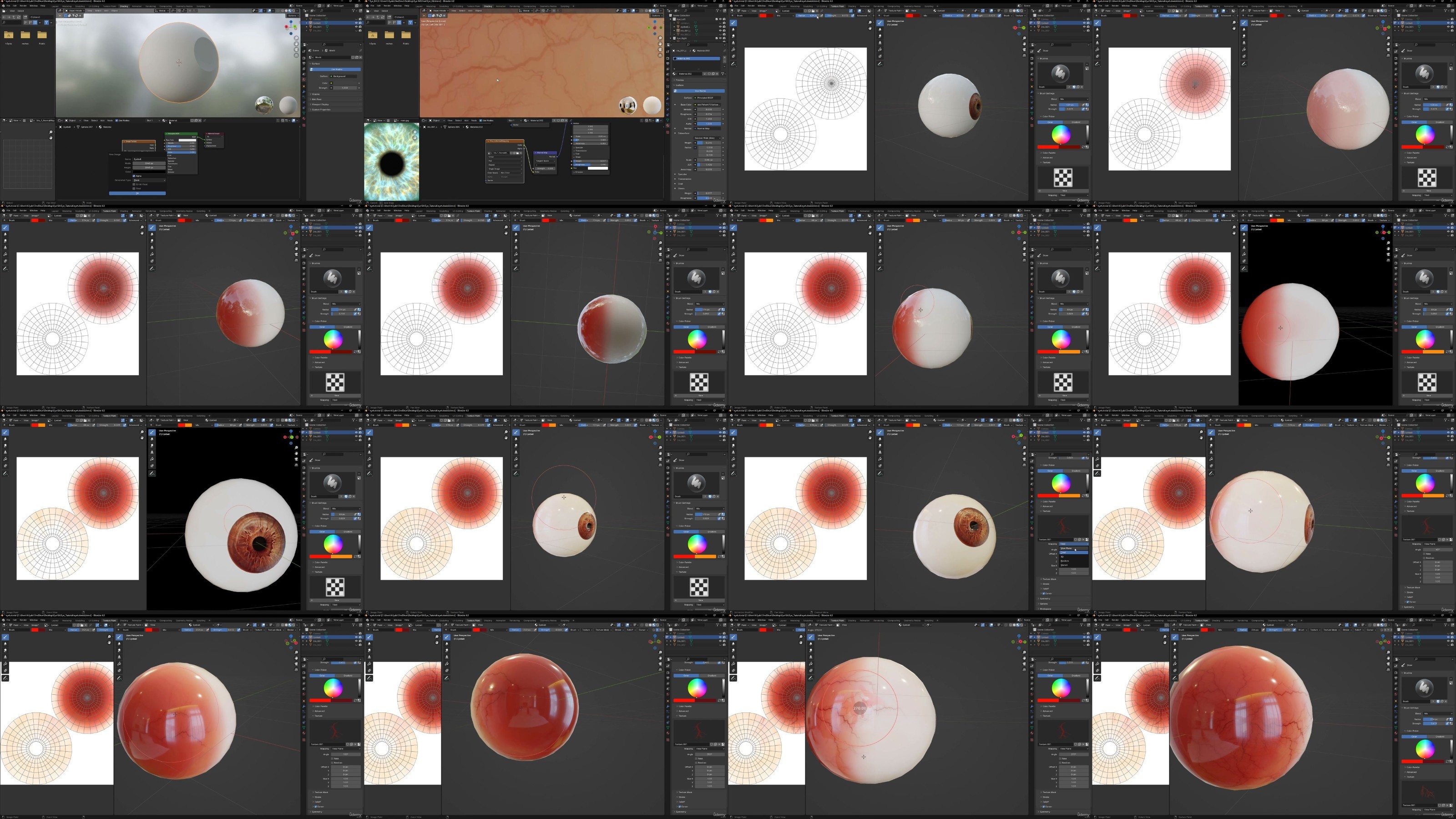The height and width of the screenshot is (819, 1456).
Task: Expand Texture Mask section under open Mapping list
Action: [1049, 579]
